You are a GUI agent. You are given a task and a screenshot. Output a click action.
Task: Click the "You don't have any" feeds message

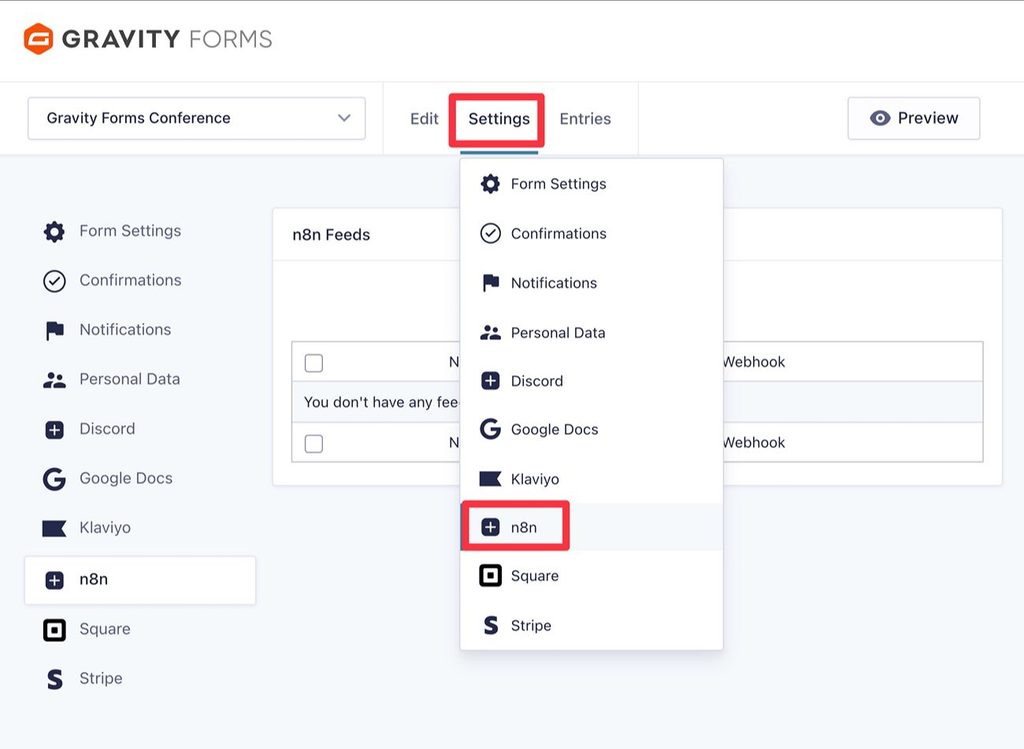381,402
